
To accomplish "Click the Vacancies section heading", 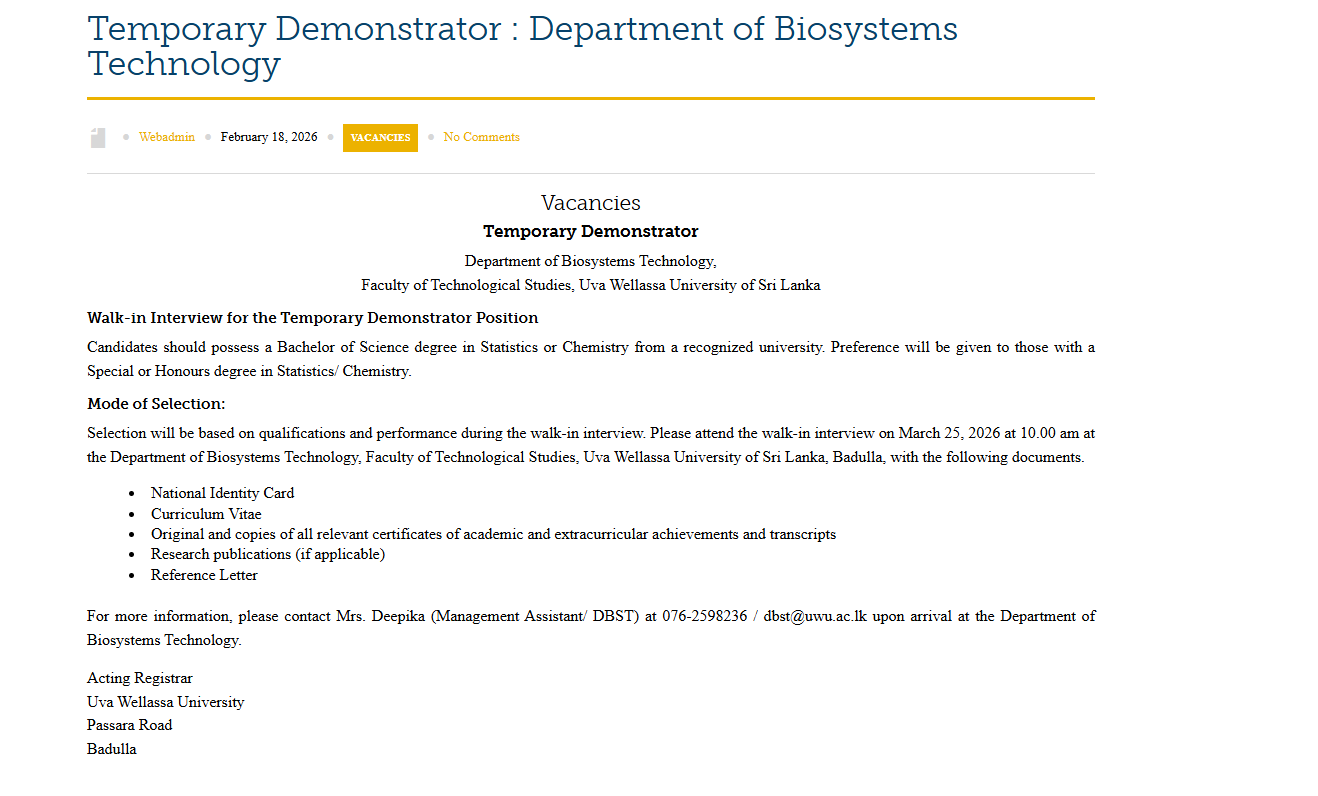I will pos(591,202).
